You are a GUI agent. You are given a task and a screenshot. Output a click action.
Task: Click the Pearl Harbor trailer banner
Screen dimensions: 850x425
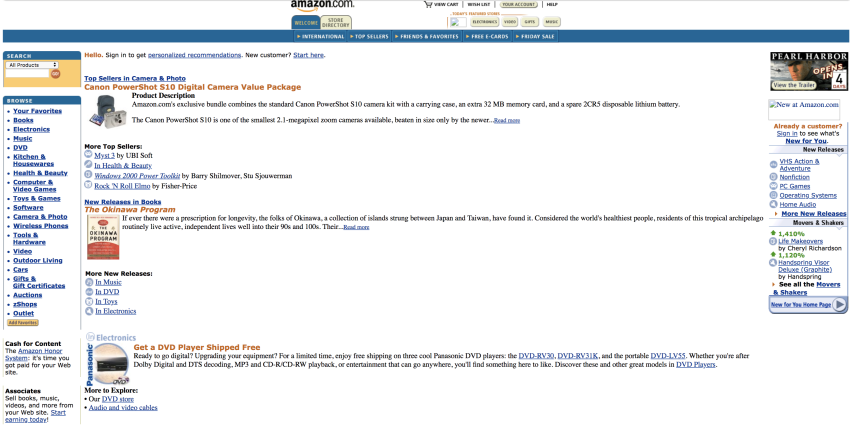(808, 71)
